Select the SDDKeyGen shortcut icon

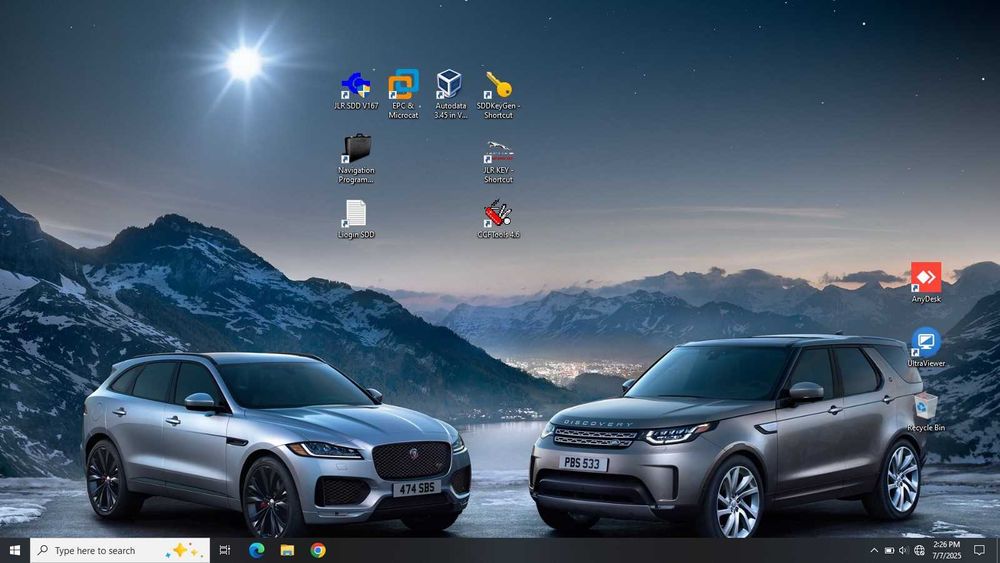[x=498, y=94]
